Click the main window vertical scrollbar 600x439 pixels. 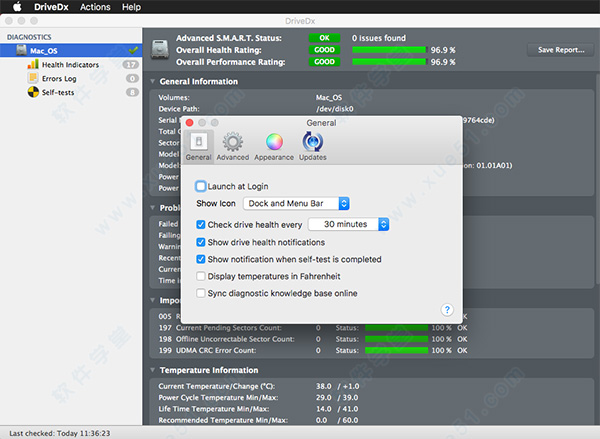click(598, 178)
